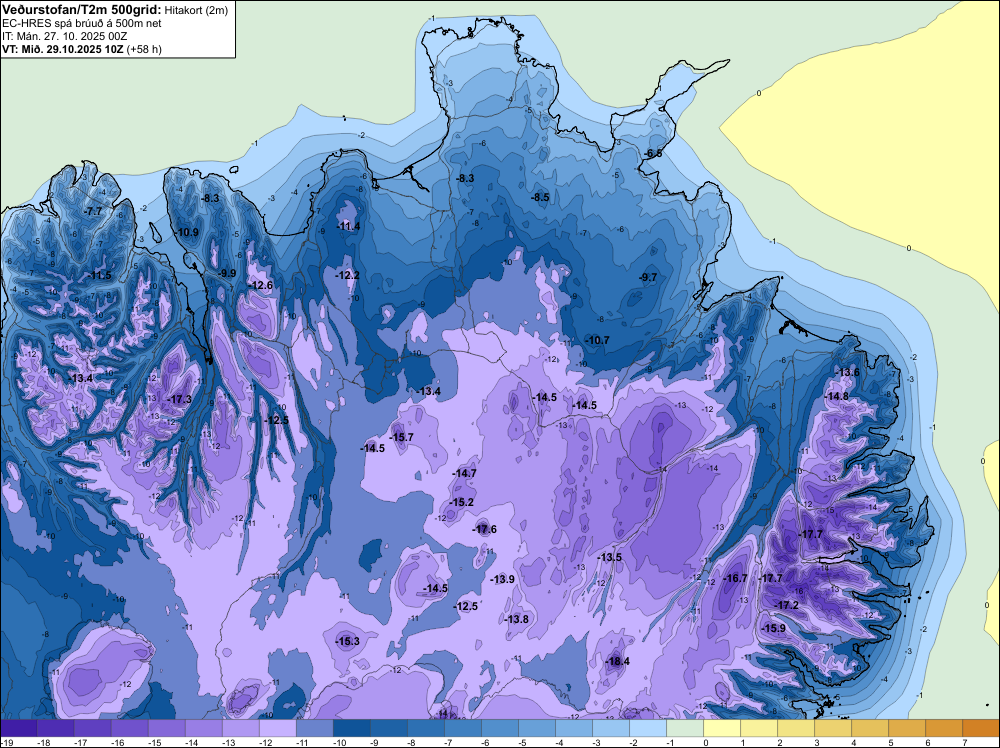Click the valid time 'VT: Mið. 29.10.2025 10Z'
The image size is (1000, 748).
(x=63, y=49)
